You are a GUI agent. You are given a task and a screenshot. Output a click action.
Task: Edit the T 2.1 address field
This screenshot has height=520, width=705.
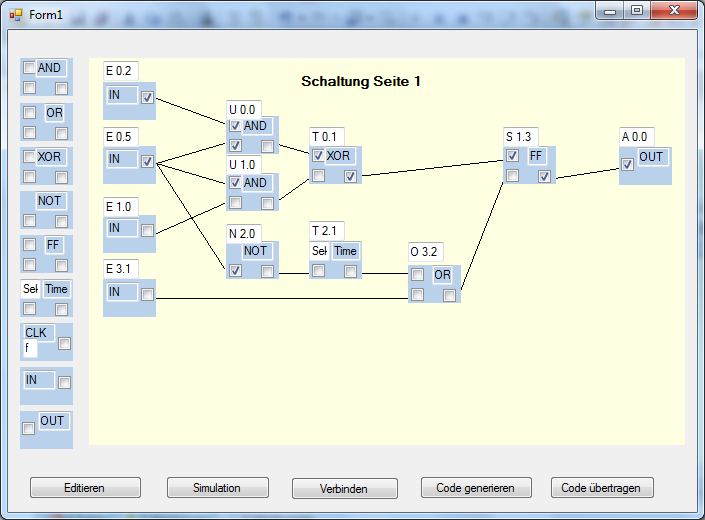326,231
